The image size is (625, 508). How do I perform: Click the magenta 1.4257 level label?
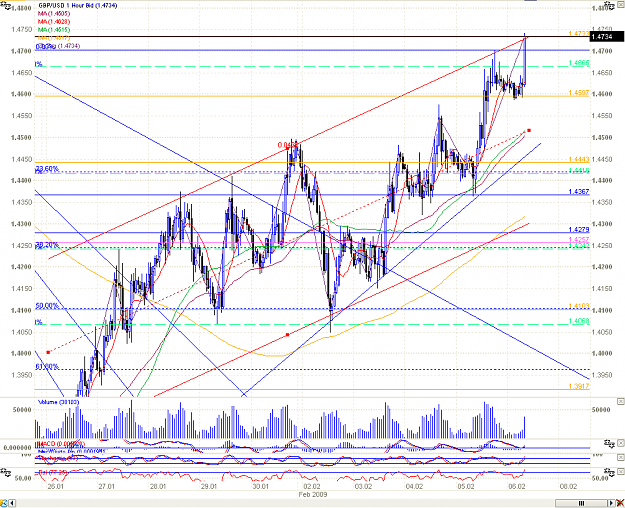(x=578, y=239)
